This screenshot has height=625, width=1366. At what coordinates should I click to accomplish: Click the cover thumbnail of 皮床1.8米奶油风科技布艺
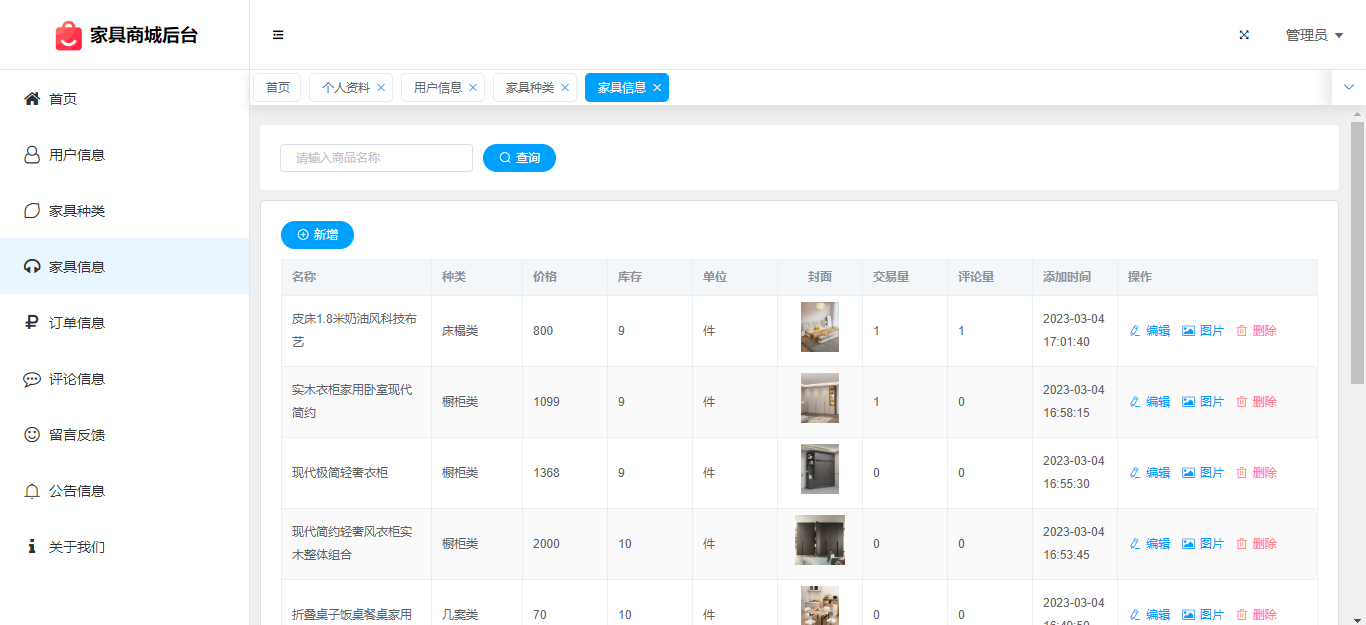coord(819,327)
